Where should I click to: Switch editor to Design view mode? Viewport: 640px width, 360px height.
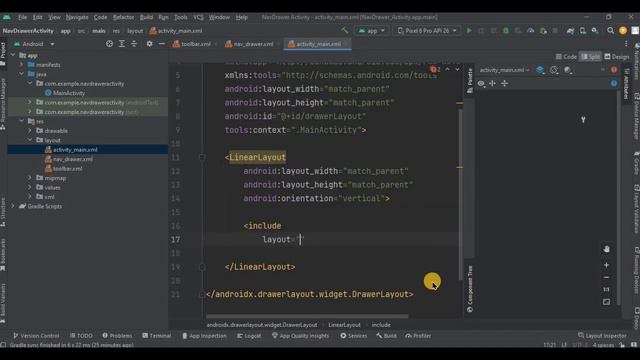coord(617,57)
